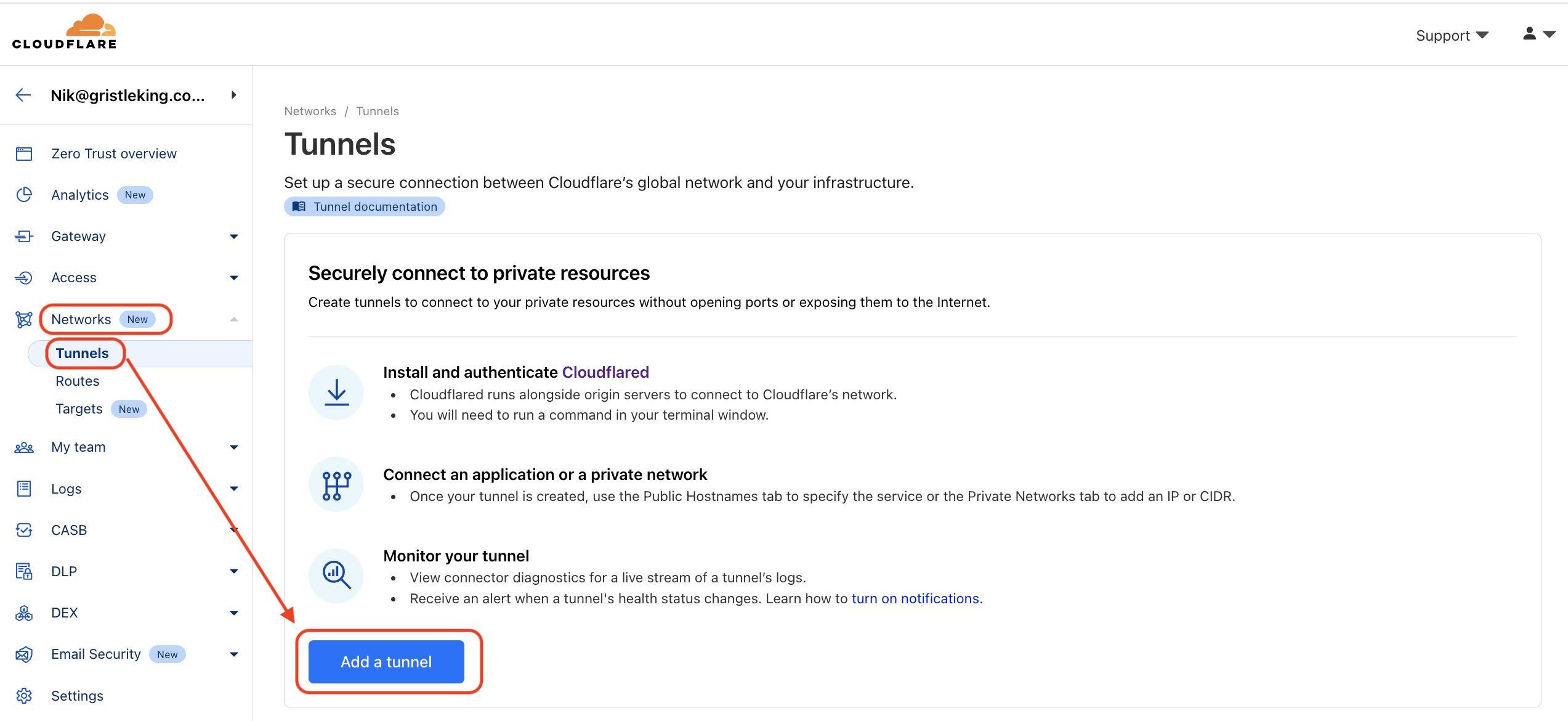Click the DLP lock document icon

pos(24,571)
